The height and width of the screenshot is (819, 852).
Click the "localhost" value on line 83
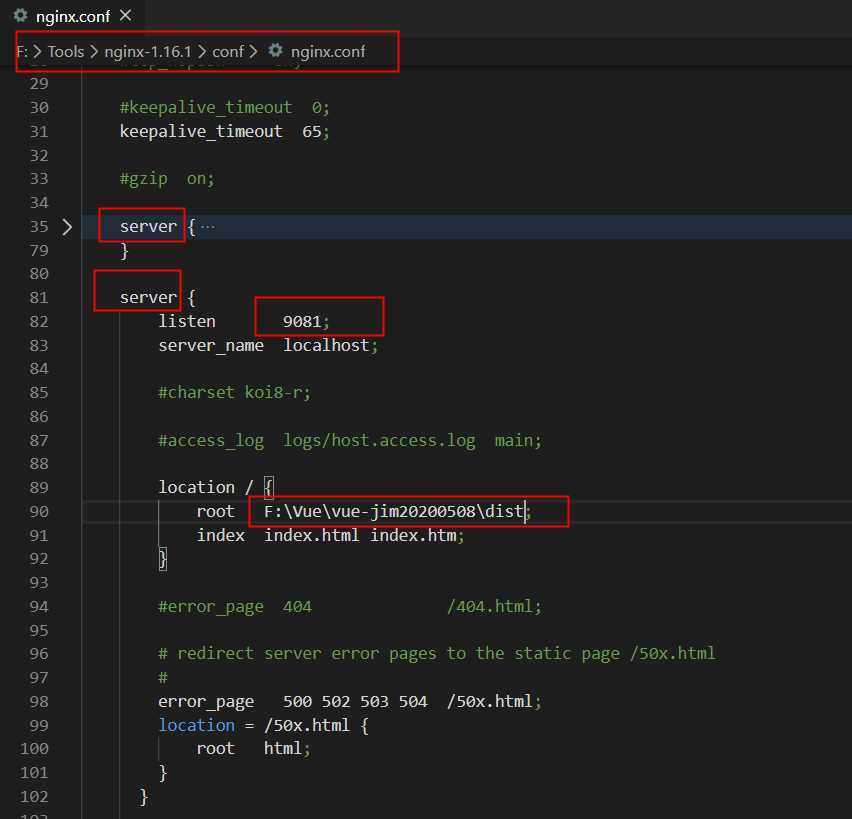(x=326, y=345)
